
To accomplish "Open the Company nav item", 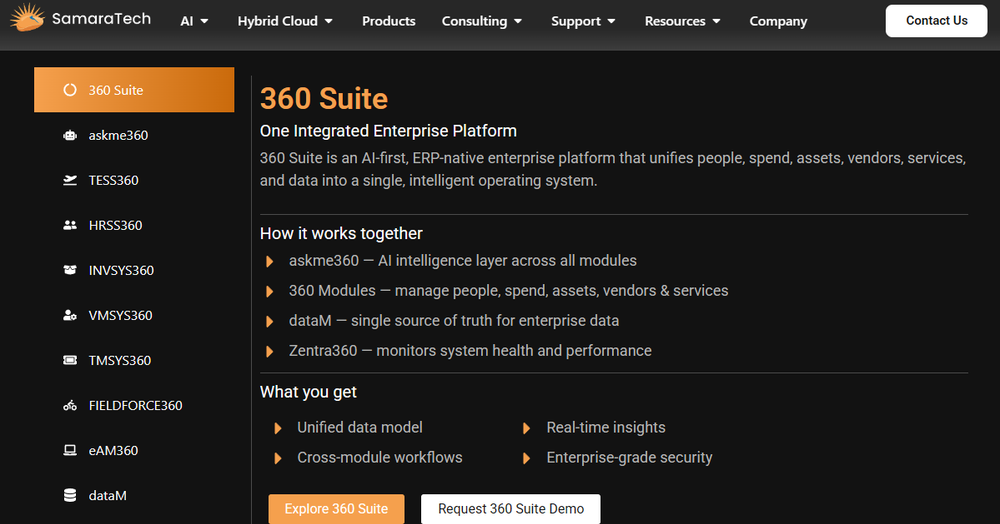I will (778, 21).
